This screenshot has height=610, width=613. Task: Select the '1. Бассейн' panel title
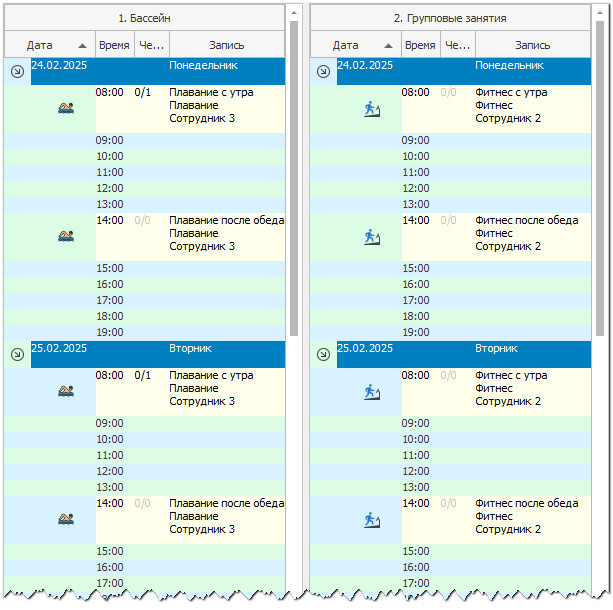point(144,18)
